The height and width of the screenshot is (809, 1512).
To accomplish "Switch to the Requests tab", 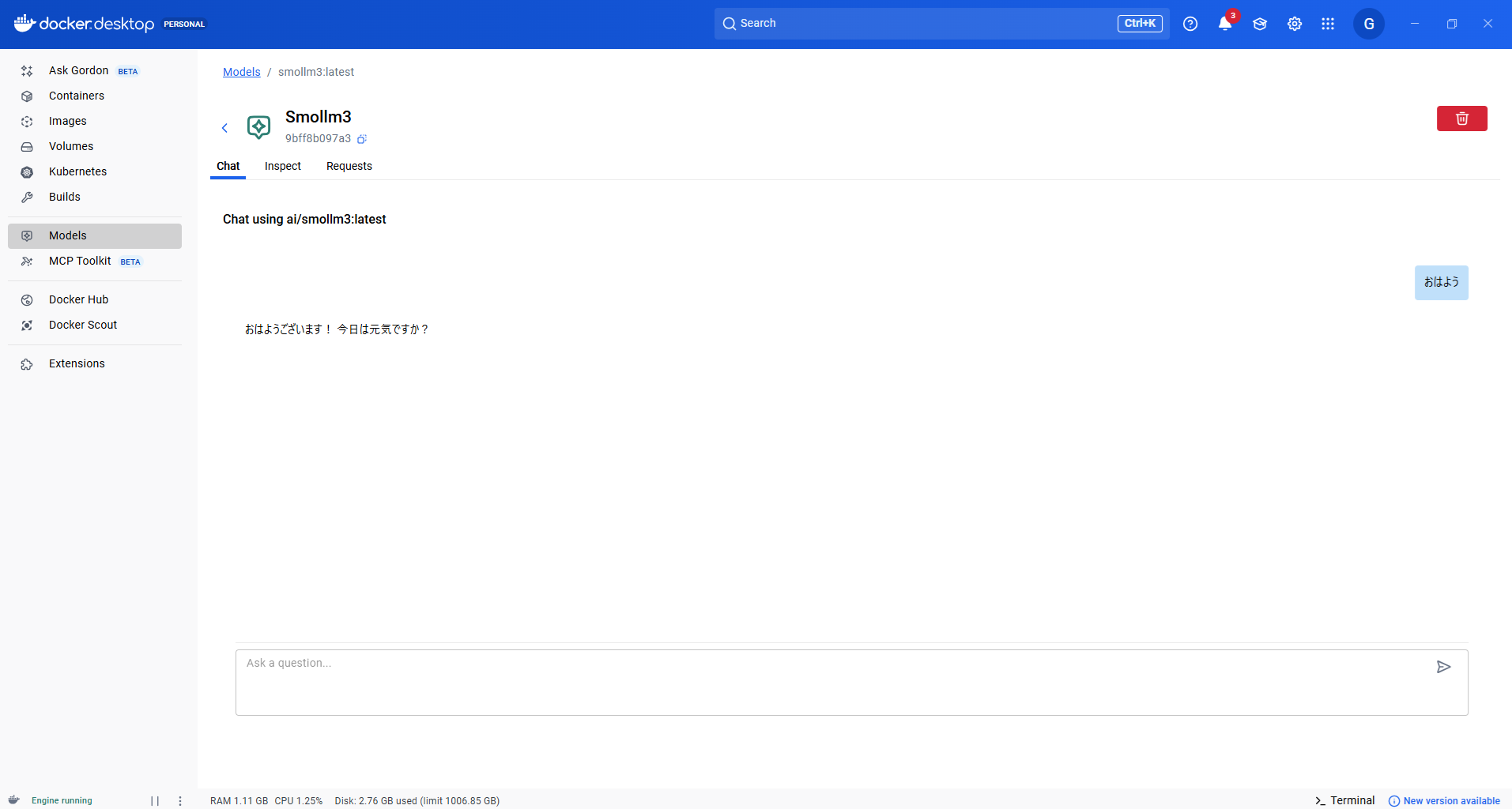I will click(349, 166).
